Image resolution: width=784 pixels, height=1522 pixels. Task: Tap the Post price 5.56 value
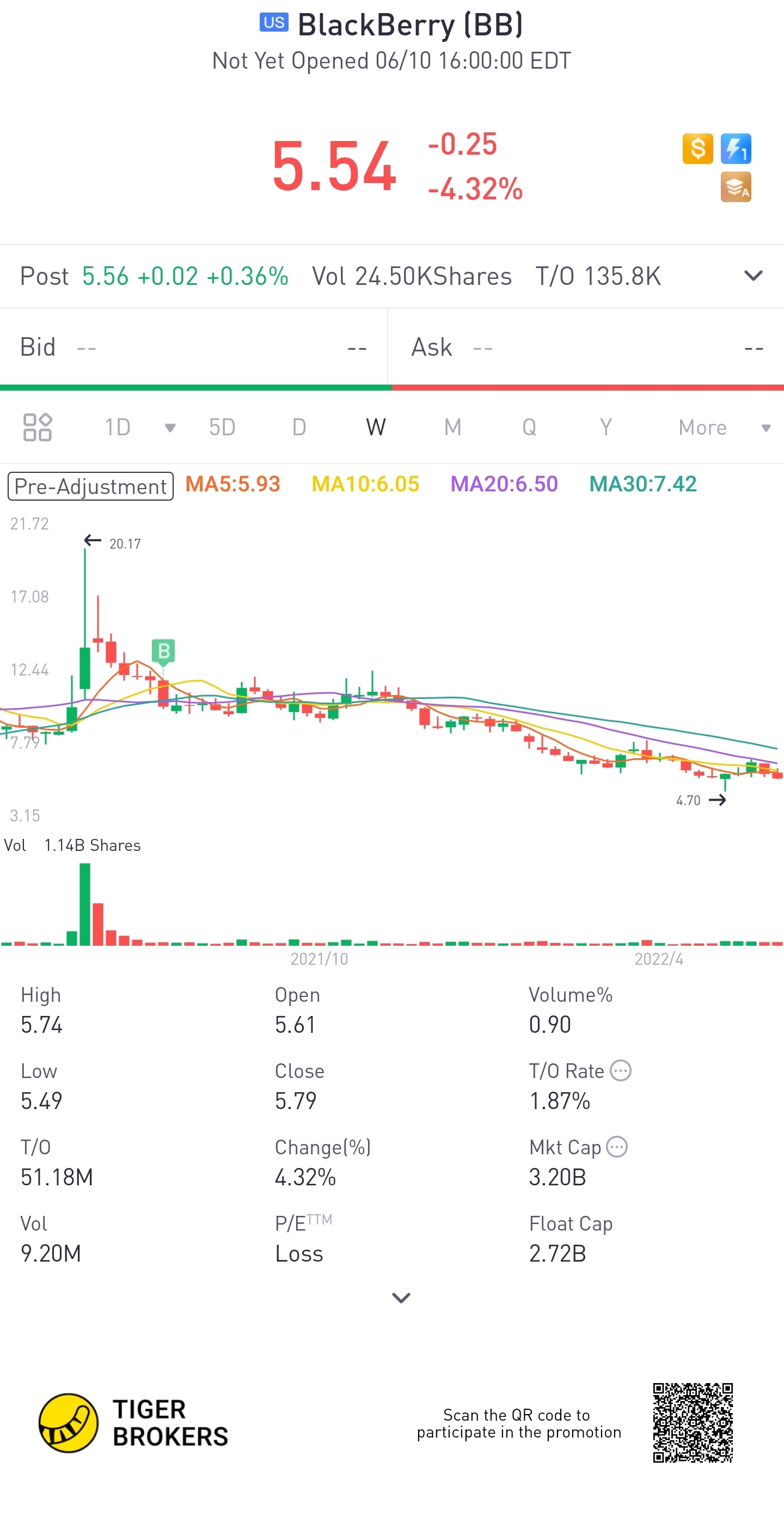coord(105,276)
